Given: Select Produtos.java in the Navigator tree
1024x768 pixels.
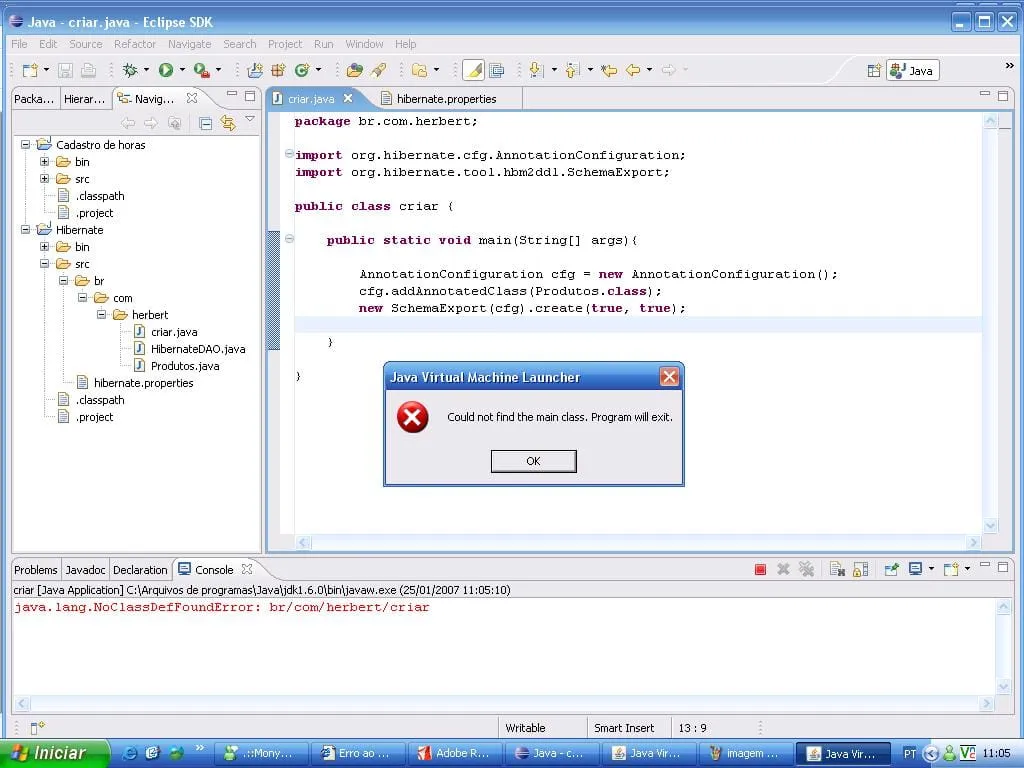Looking at the screenshot, I should (x=184, y=366).
